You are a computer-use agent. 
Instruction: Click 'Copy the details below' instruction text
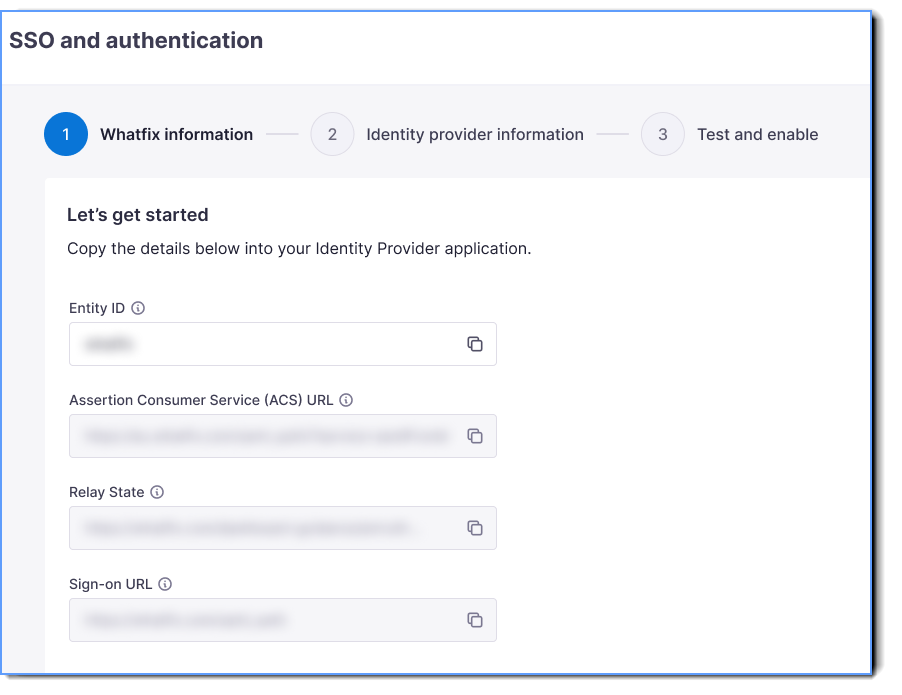coord(299,249)
